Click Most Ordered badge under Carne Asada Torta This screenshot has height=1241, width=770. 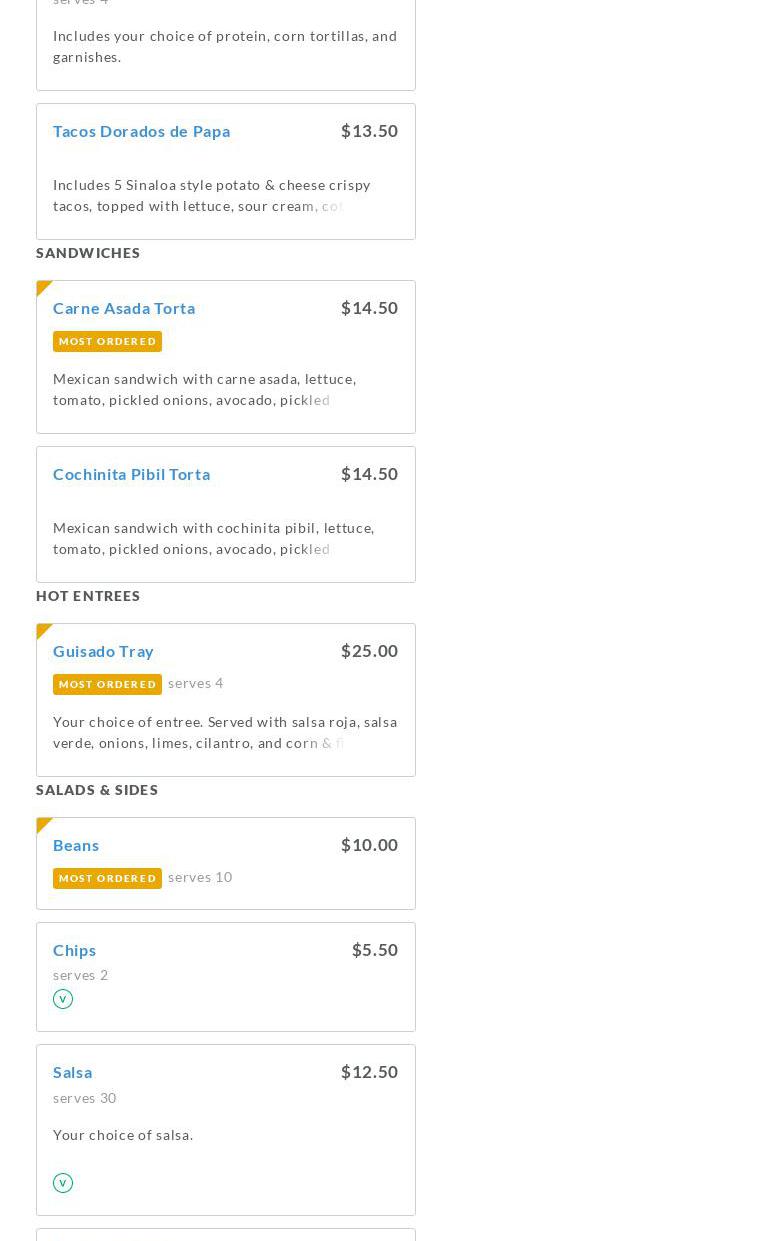107,341
